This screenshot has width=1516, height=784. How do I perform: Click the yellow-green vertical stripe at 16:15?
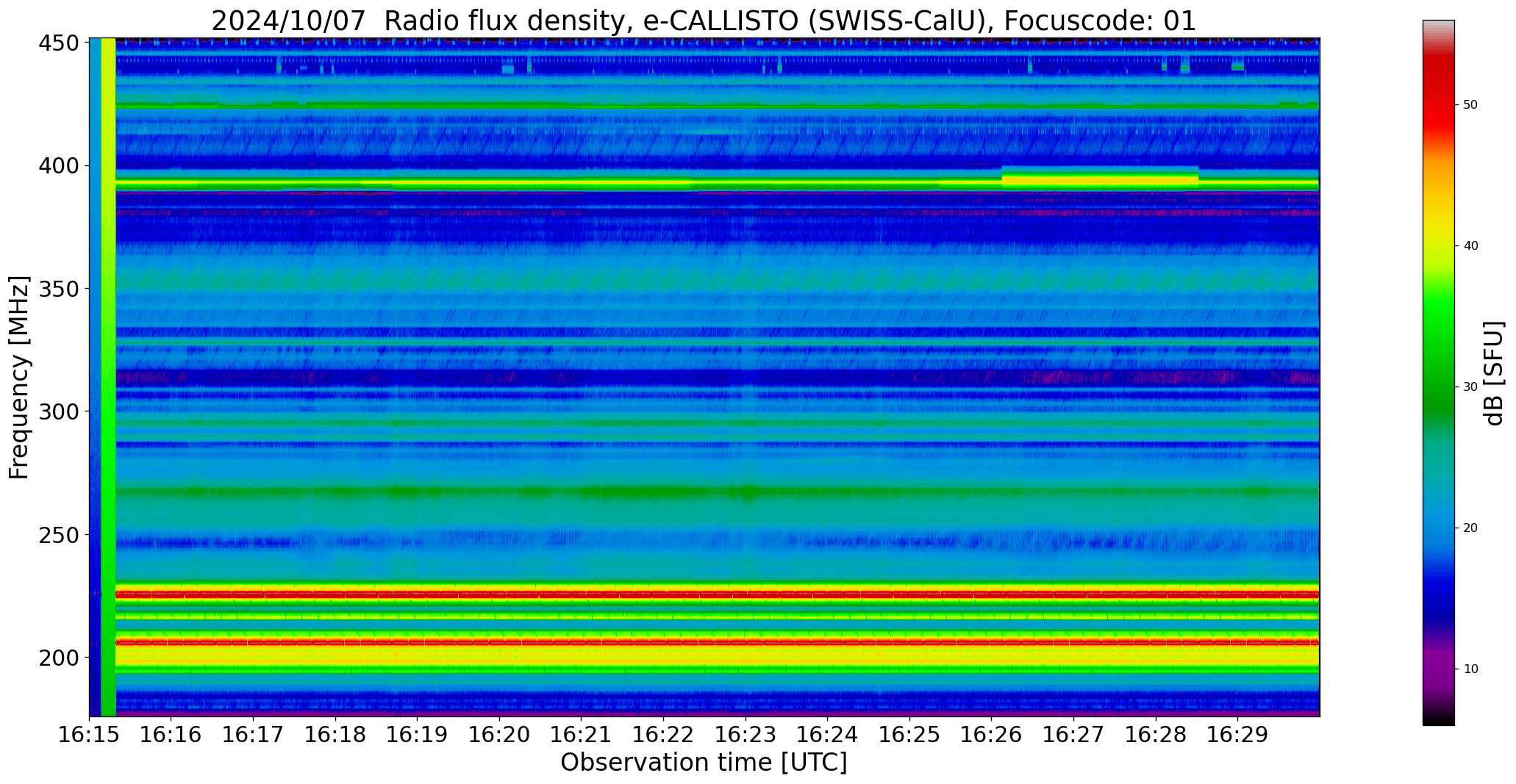(x=108, y=377)
